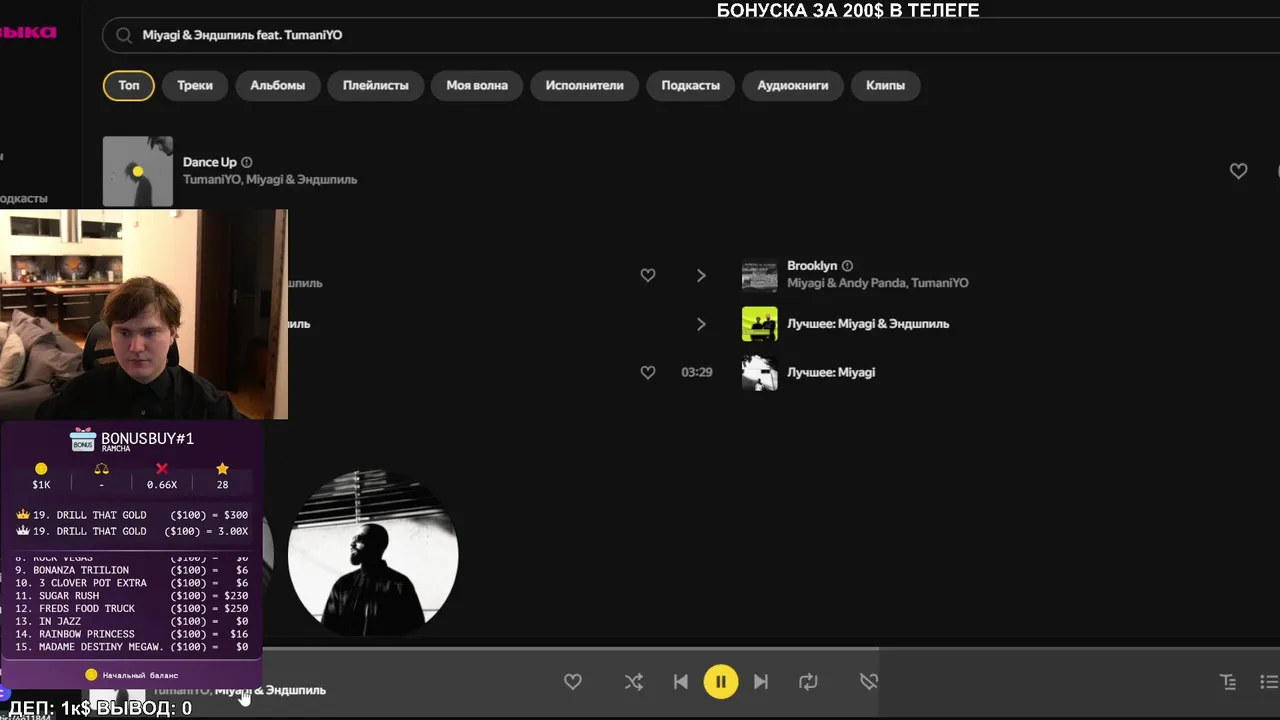Open the Подкасты tab
1280x720 pixels.
point(690,85)
